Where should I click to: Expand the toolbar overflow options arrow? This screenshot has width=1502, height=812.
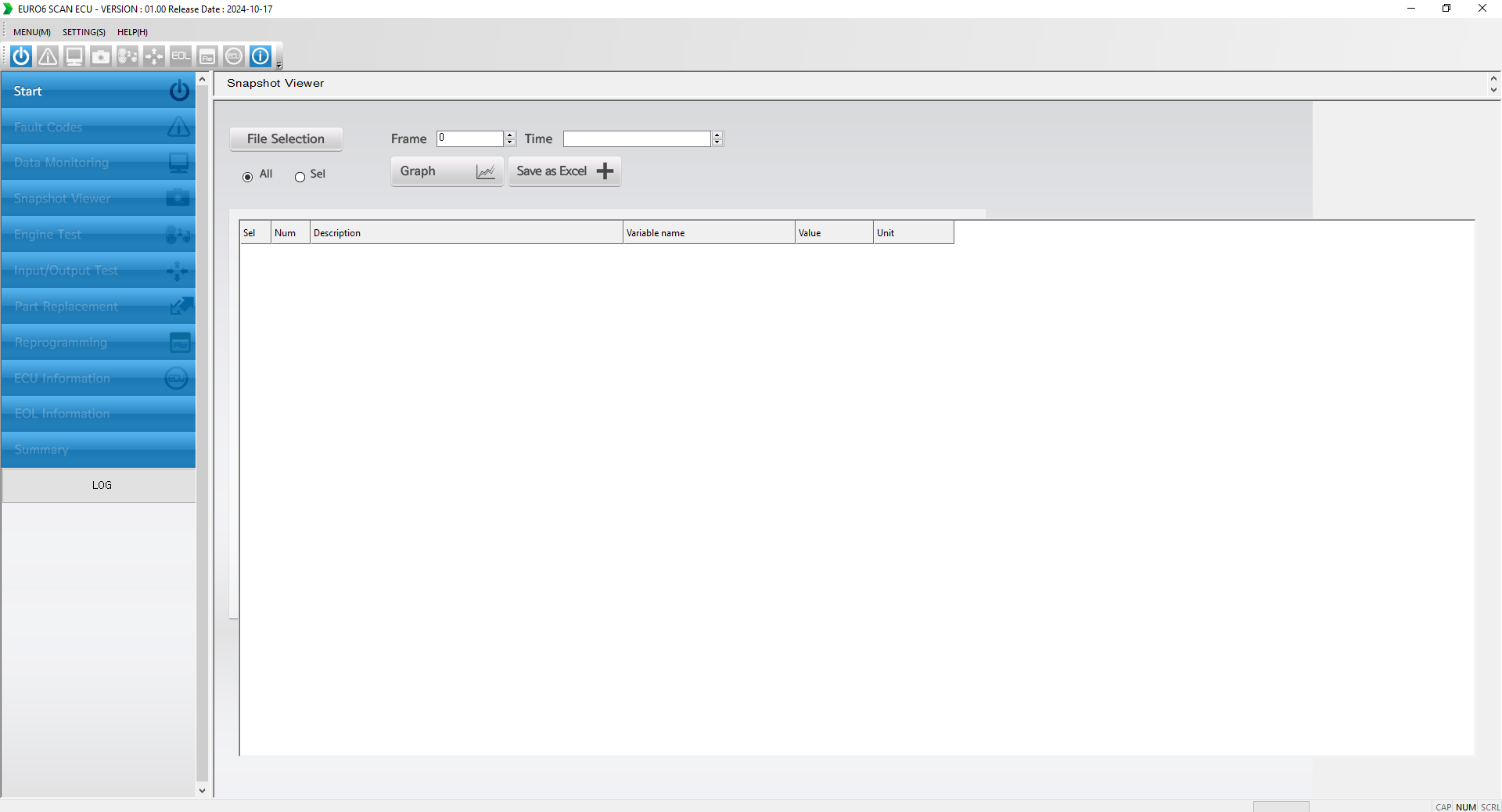[x=279, y=65]
